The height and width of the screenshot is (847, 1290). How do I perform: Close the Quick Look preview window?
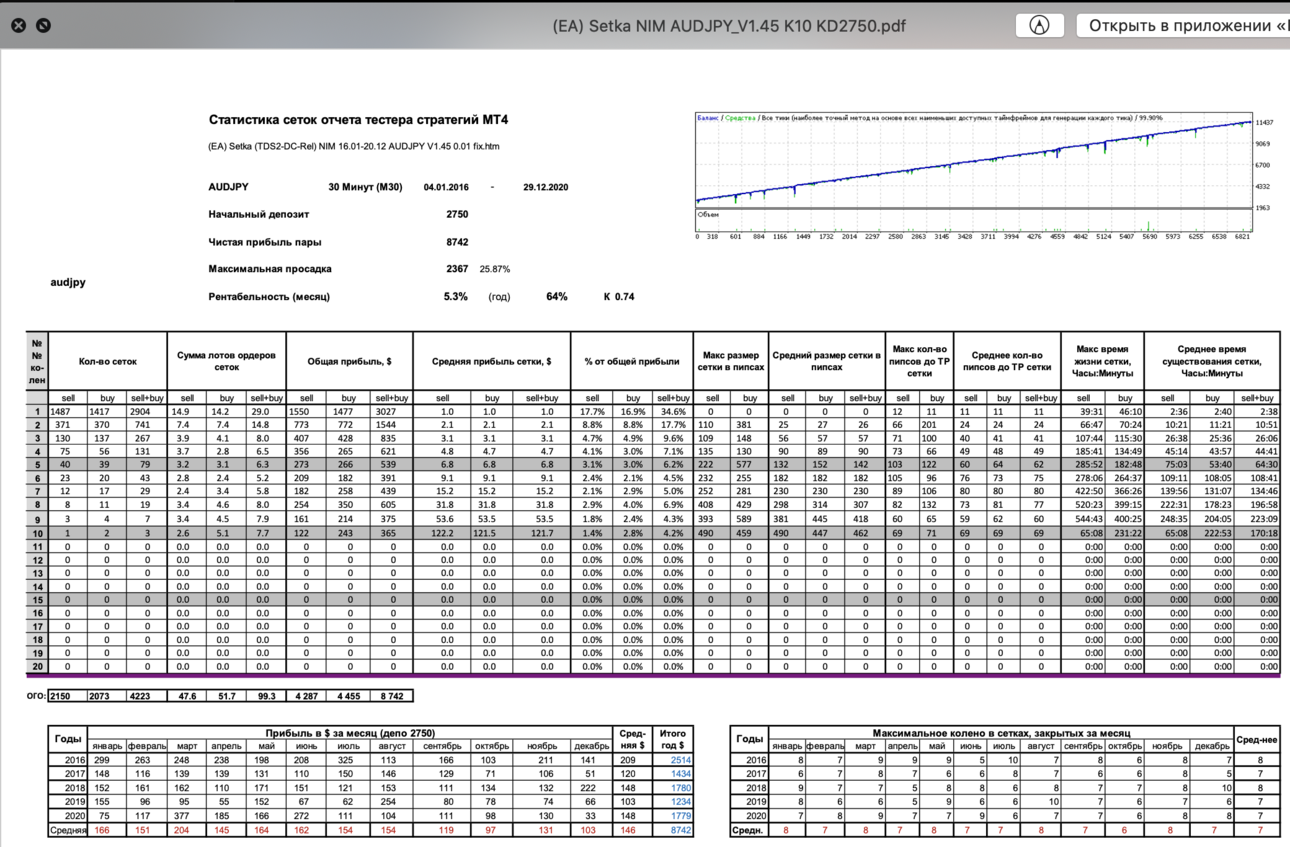click(x=18, y=26)
